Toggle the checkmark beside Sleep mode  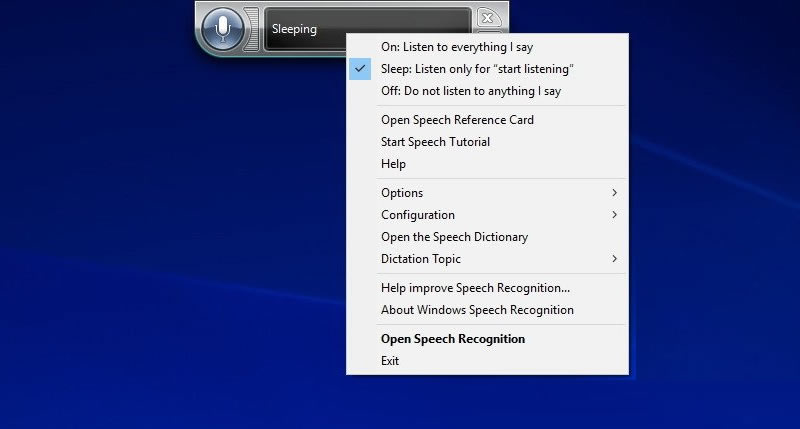pyautogui.click(x=360, y=69)
